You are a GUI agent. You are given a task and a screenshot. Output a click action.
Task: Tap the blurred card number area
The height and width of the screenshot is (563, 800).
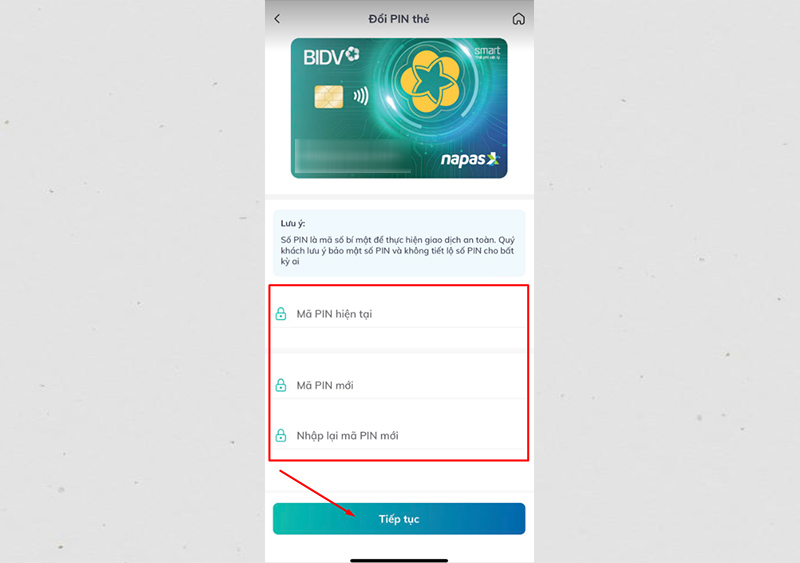pyautogui.click(x=354, y=156)
